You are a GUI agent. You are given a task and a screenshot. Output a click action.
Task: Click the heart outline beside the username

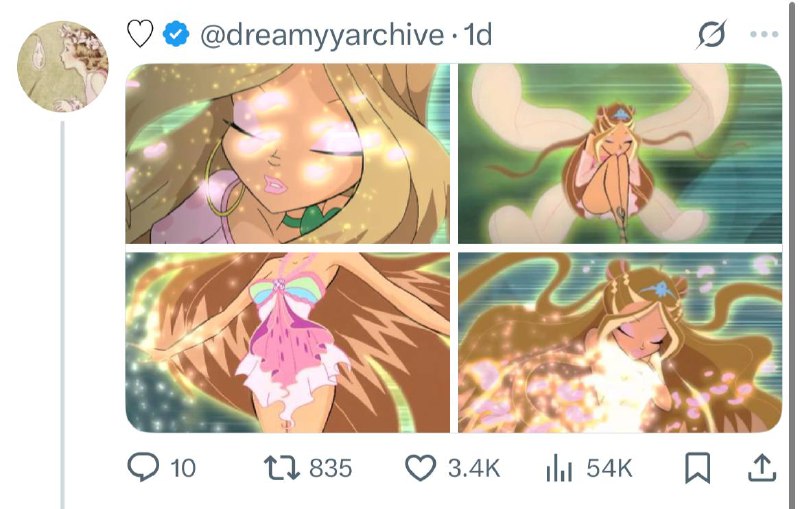[x=141, y=35]
